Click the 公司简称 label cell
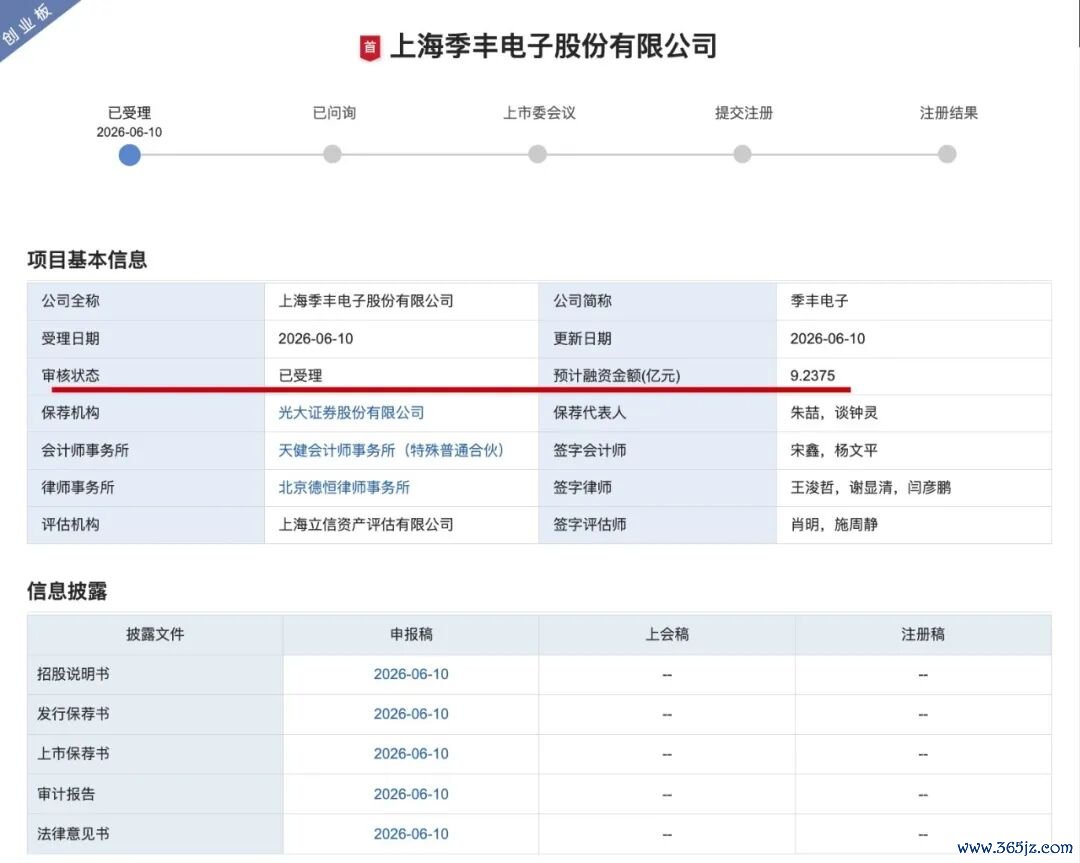Screen dimensions: 1080x863 click(x=657, y=301)
